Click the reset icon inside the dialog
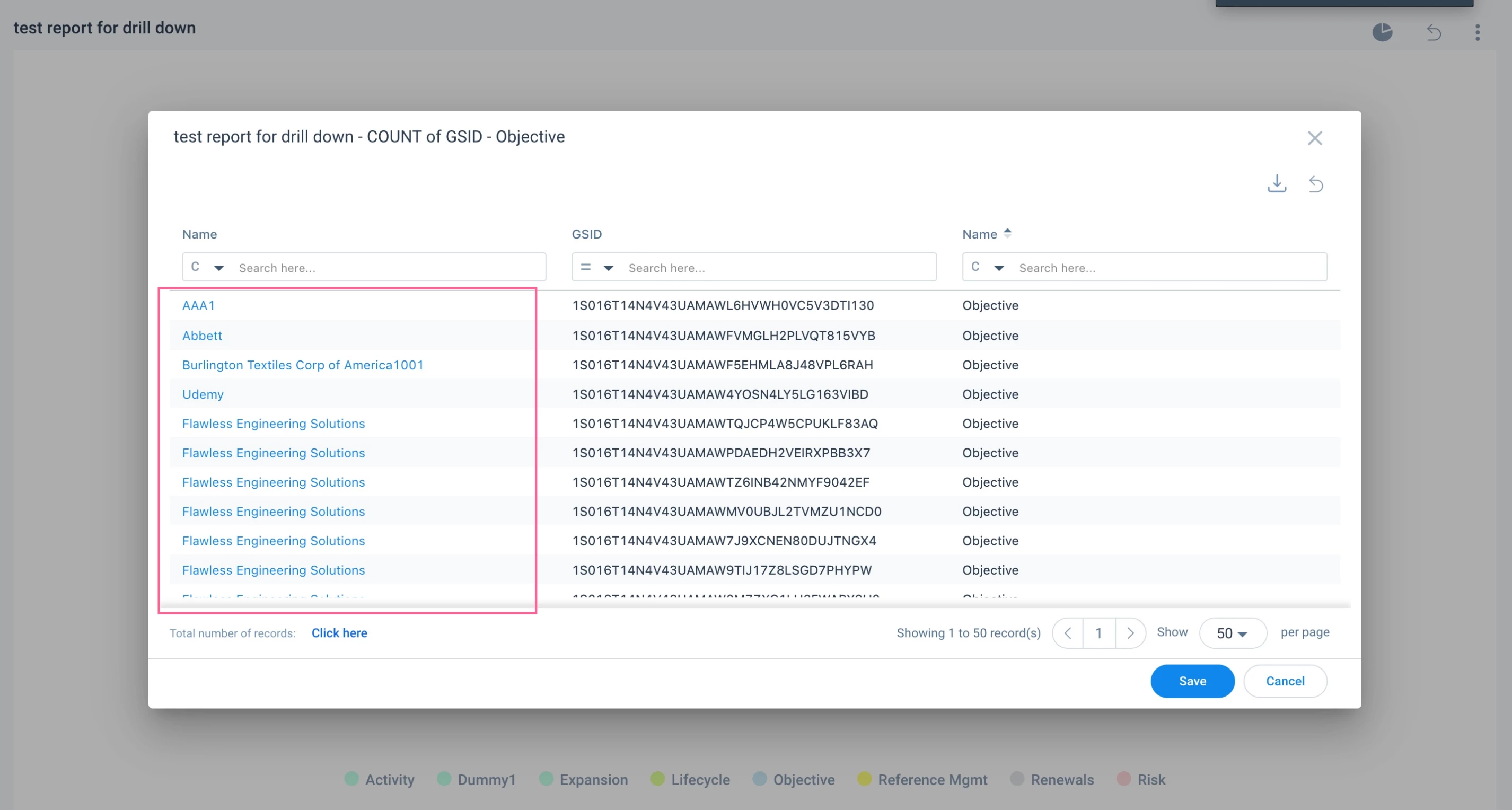 [x=1316, y=184]
